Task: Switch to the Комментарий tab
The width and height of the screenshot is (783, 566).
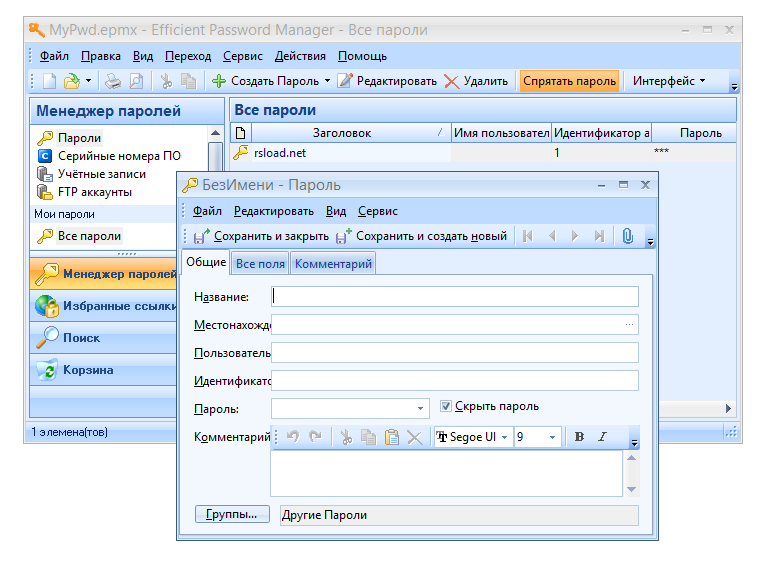Action: tap(333, 264)
